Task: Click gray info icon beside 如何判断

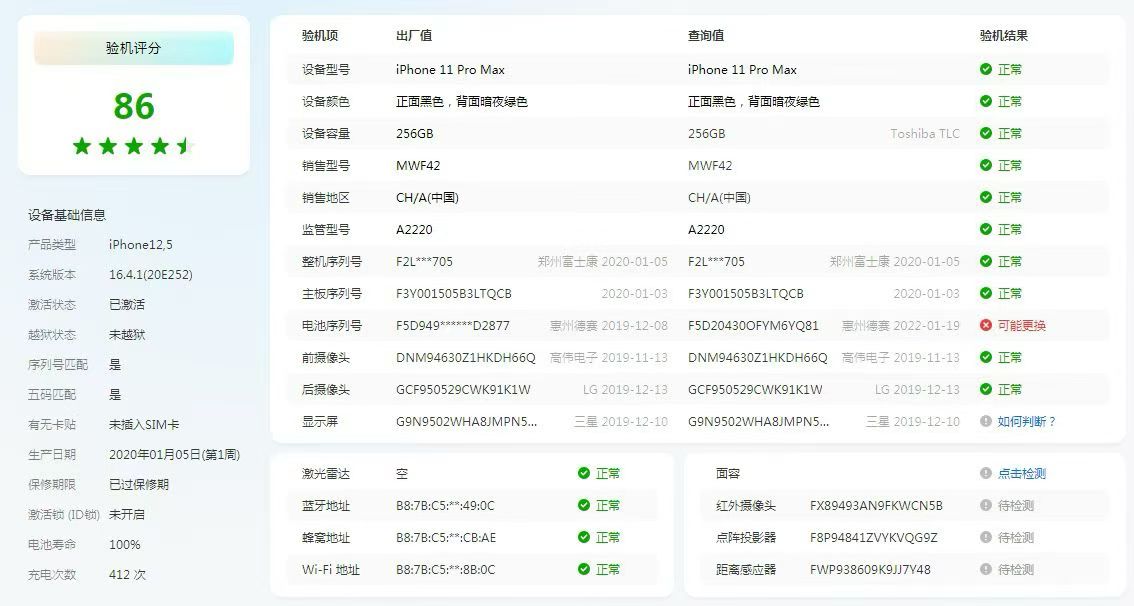Action: [986, 422]
